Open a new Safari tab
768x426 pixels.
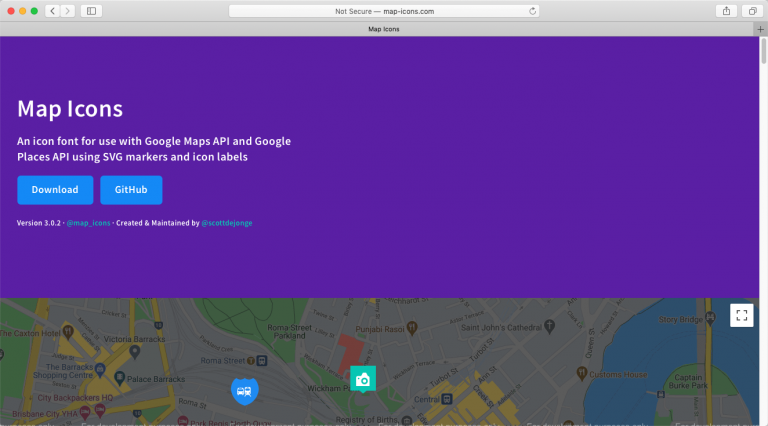(760, 29)
